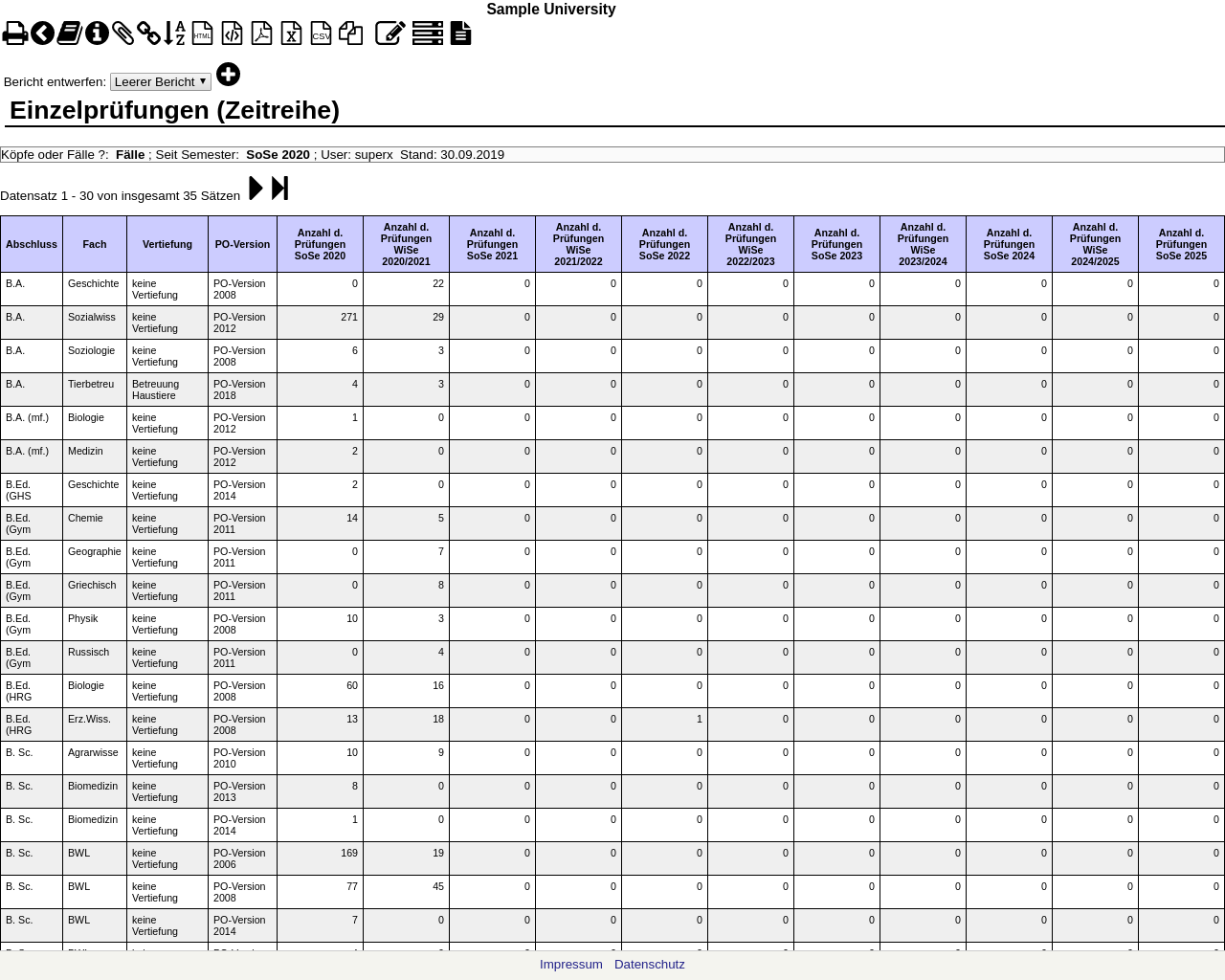Export the report as HTML
This screenshot has width=1225, height=980.
click(x=202, y=34)
